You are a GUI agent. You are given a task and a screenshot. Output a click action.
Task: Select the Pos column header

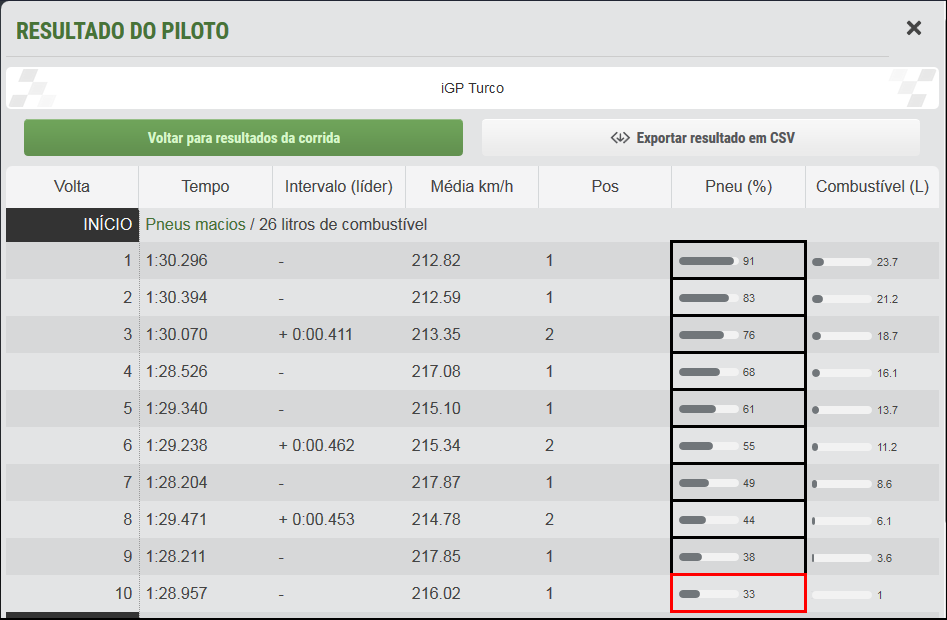coord(605,187)
